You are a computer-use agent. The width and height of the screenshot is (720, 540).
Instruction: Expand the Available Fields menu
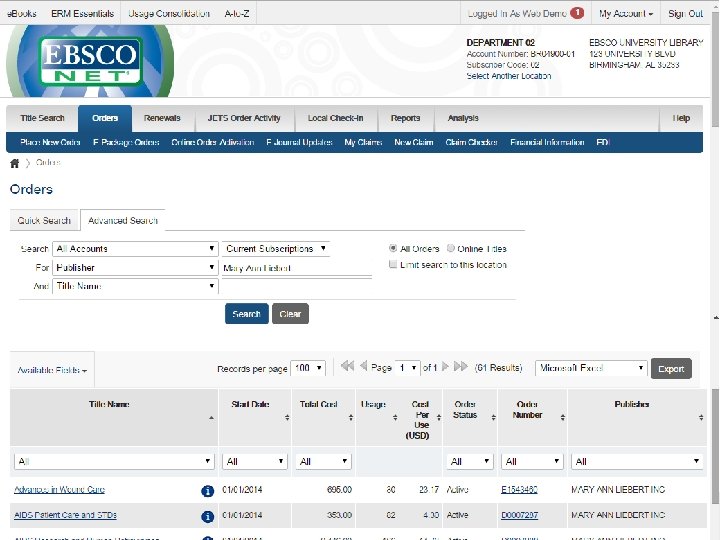coord(52,370)
